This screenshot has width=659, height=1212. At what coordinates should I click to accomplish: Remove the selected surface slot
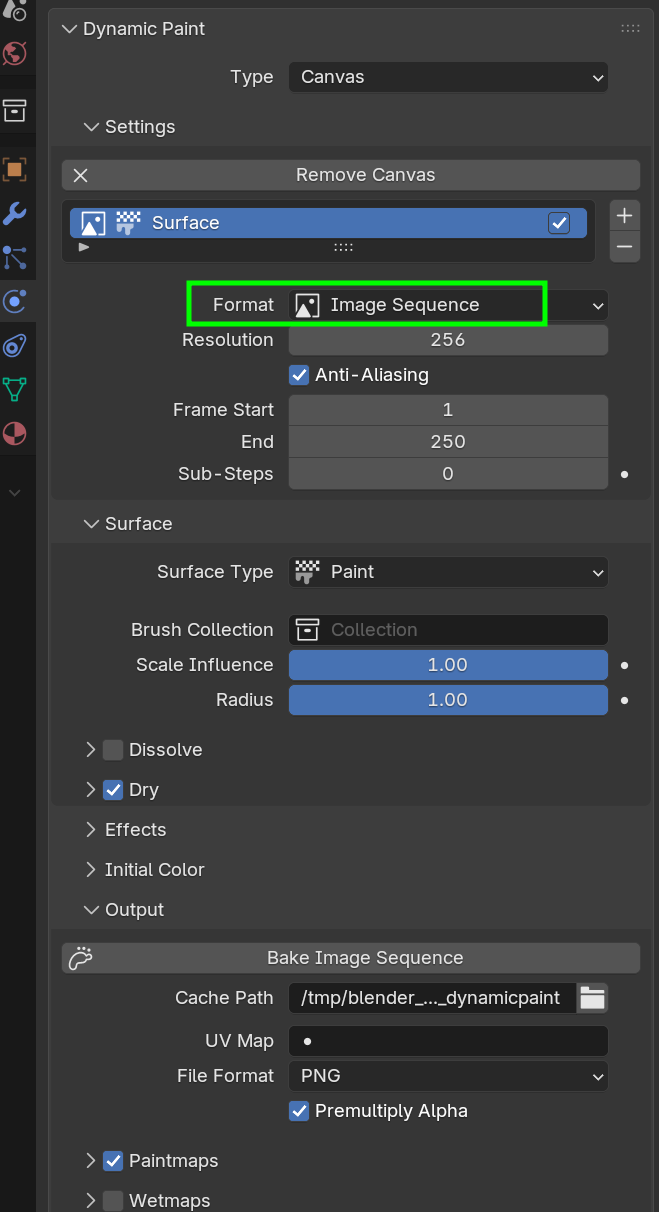[x=625, y=245]
